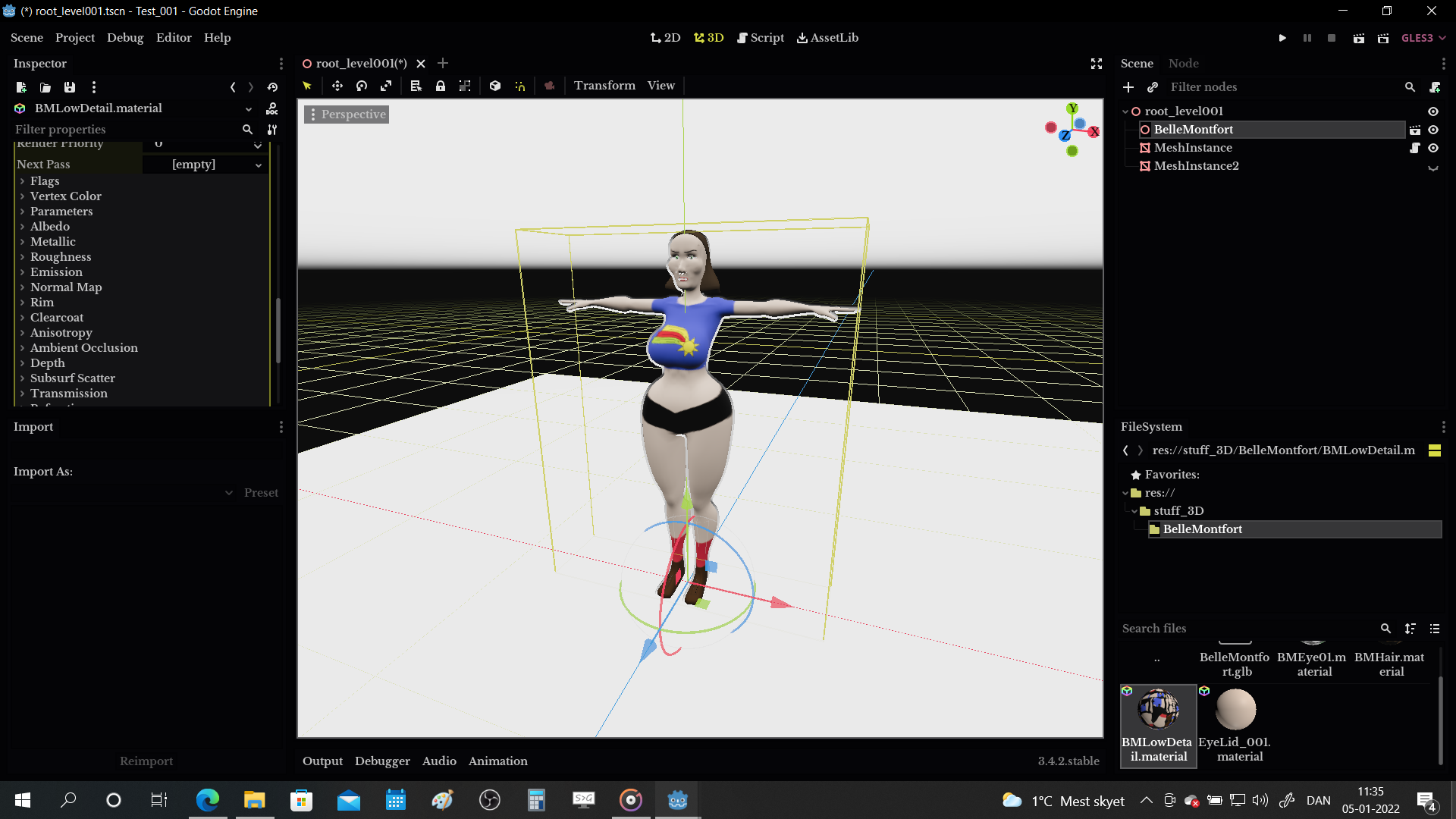Hide the MeshInstance node

[1434, 148]
